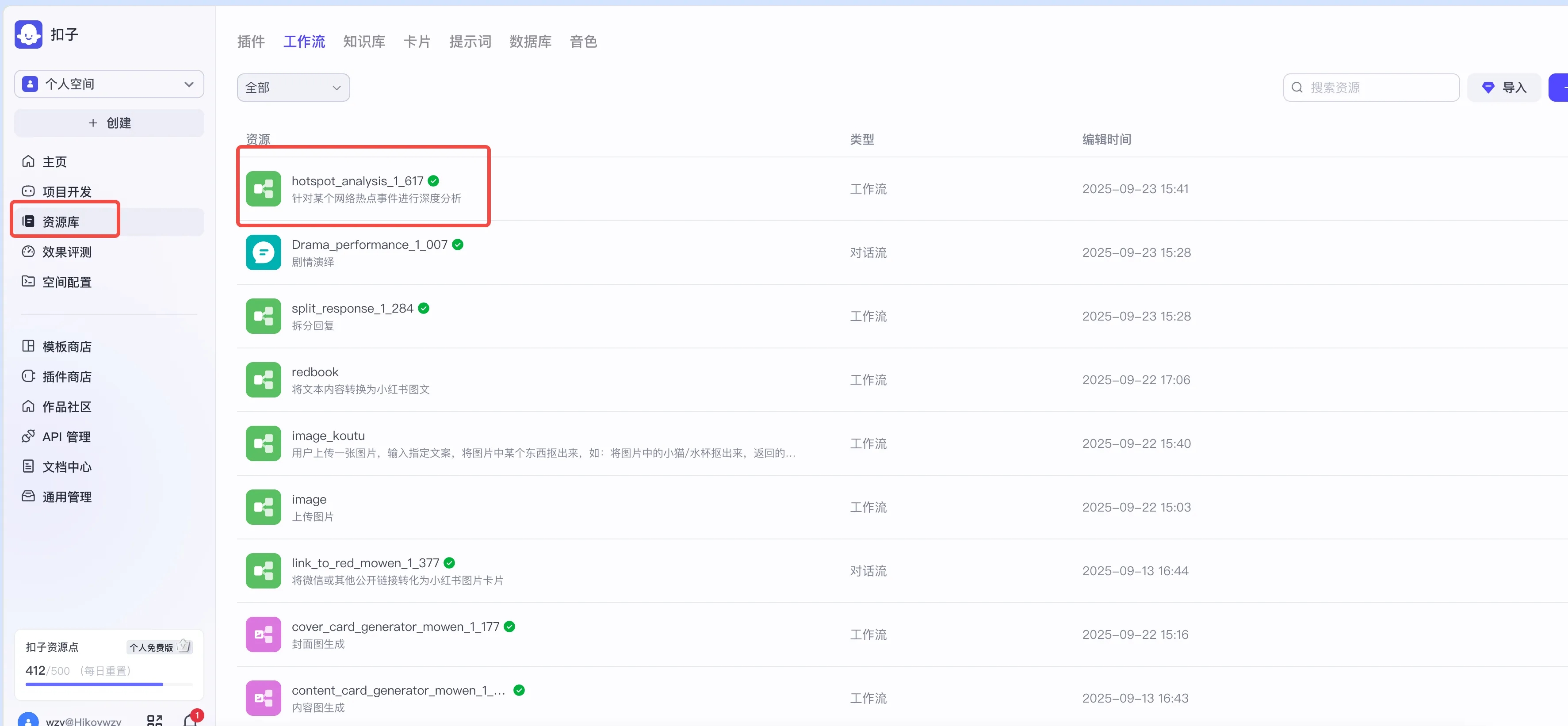This screenshot has height=726, width=1568.
Task: Open 效果评测 evaluation page
Action: click(66, 252)
